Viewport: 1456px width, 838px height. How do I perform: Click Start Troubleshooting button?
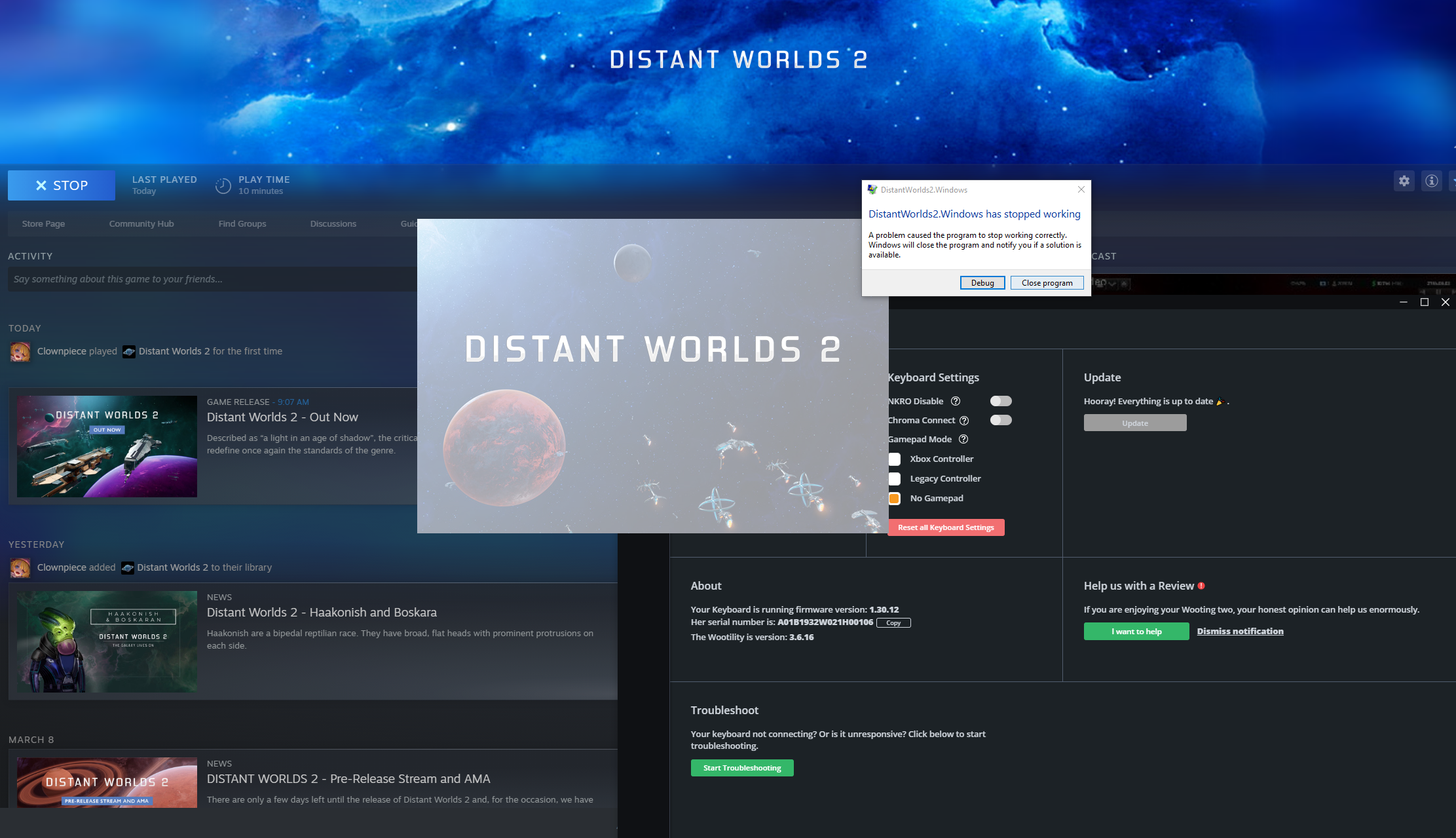(742, 768)
